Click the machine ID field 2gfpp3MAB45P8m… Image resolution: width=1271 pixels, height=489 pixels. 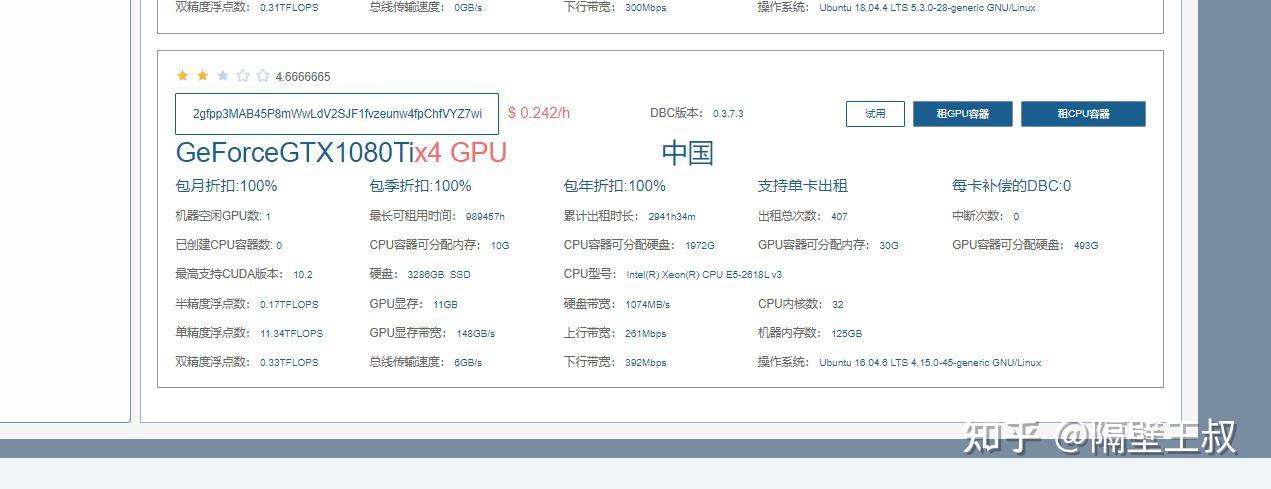337,114
